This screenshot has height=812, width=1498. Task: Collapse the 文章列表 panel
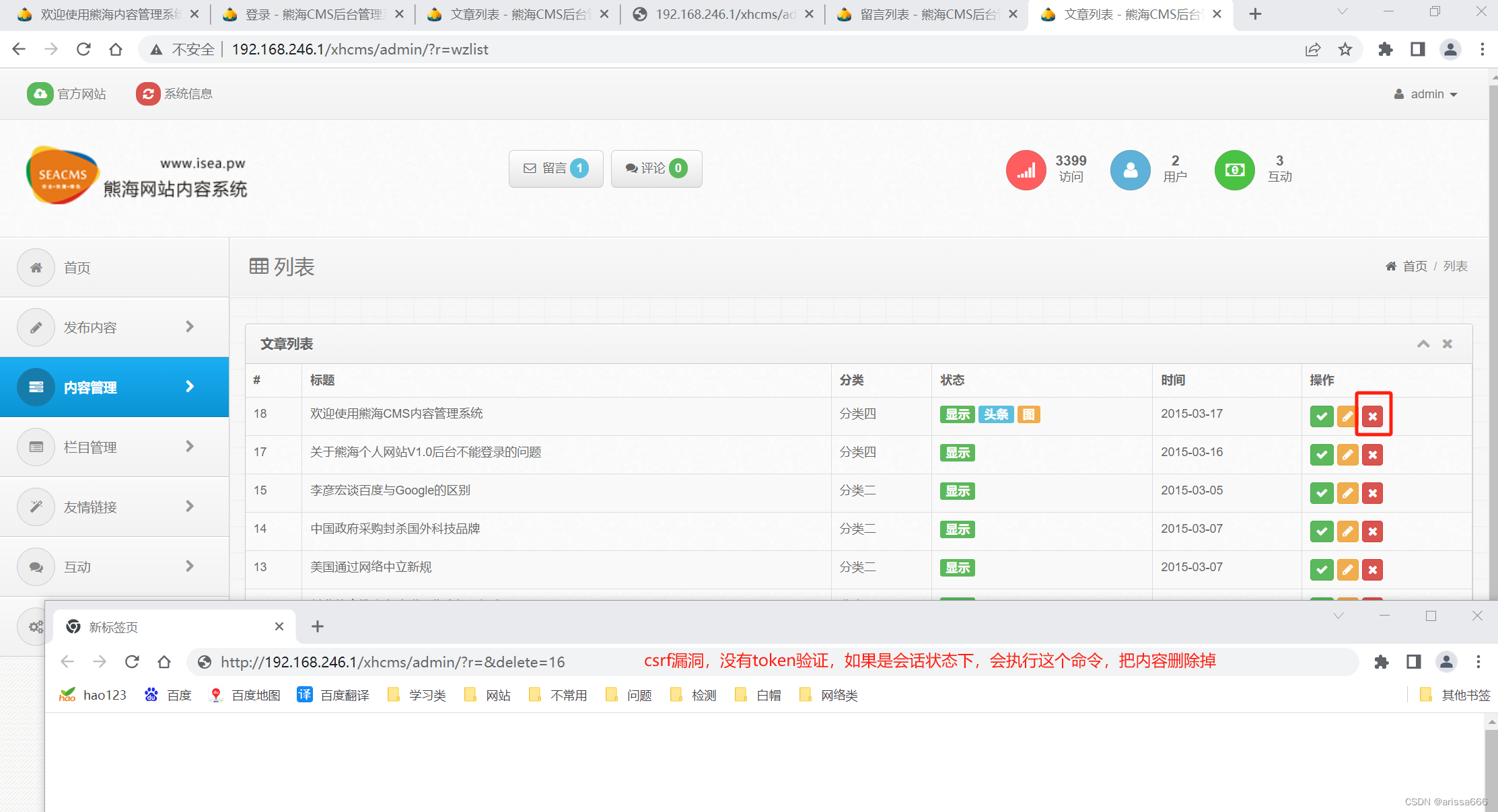[1423, 344]
